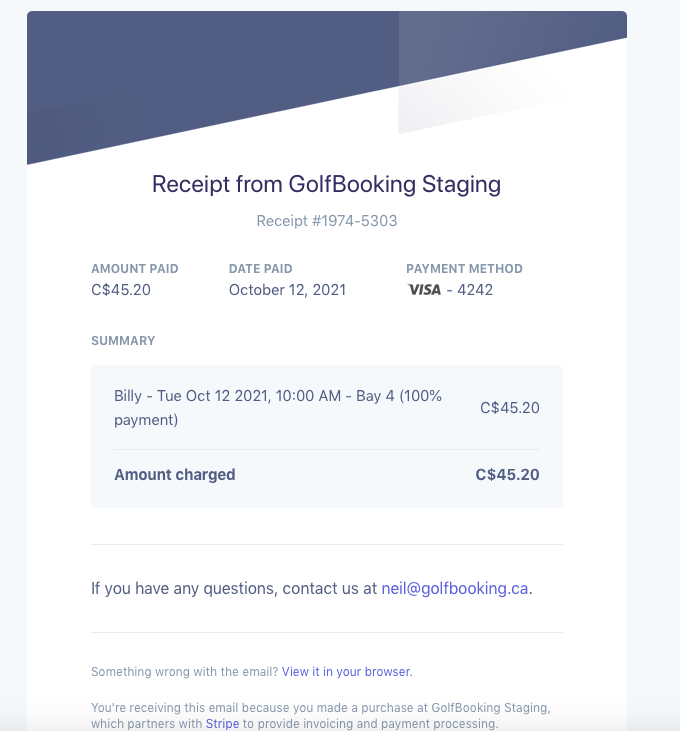Click the You're receiving this email footer text
This screenshot has width=680, height=731.
[x=321, y=716]
